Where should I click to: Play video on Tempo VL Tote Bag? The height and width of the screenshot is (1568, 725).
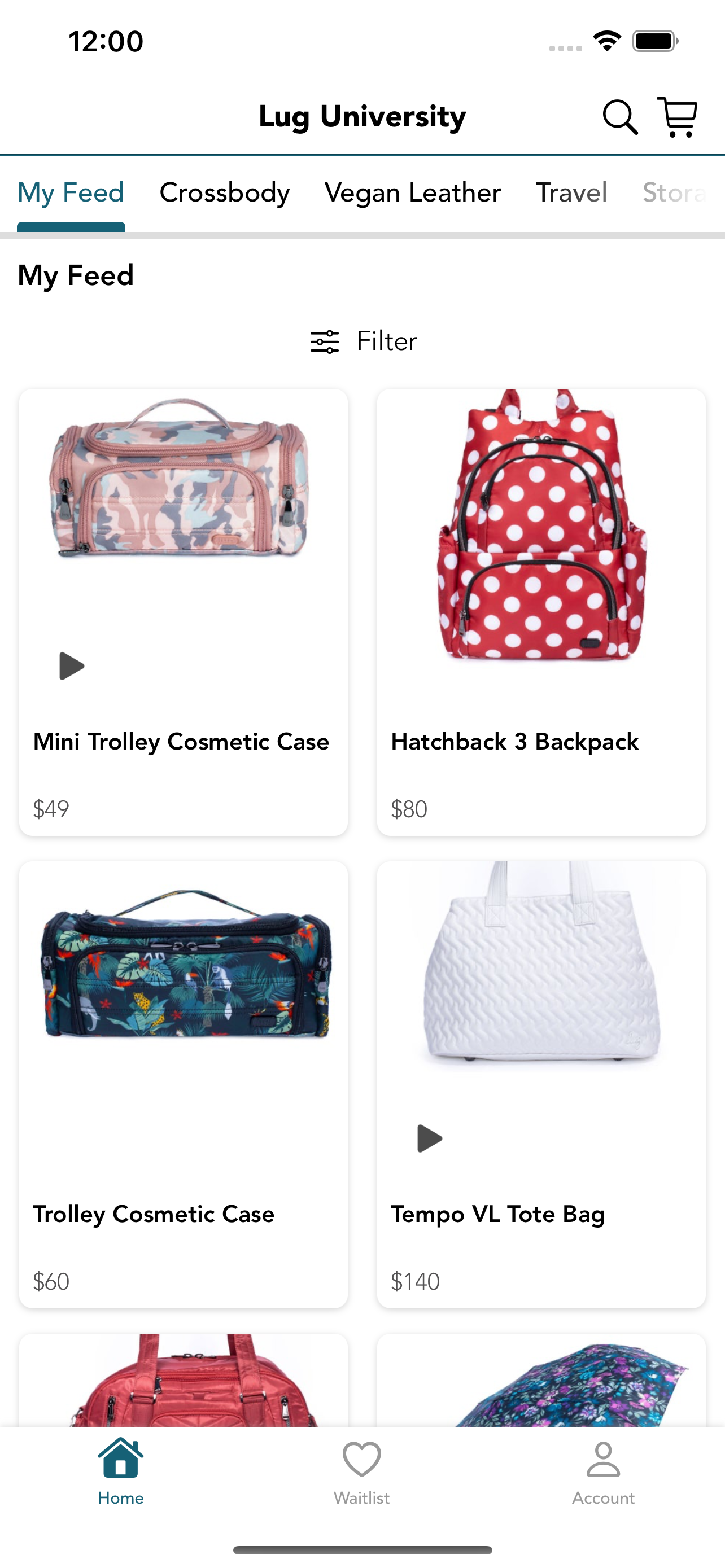(x=429, y=1138)
